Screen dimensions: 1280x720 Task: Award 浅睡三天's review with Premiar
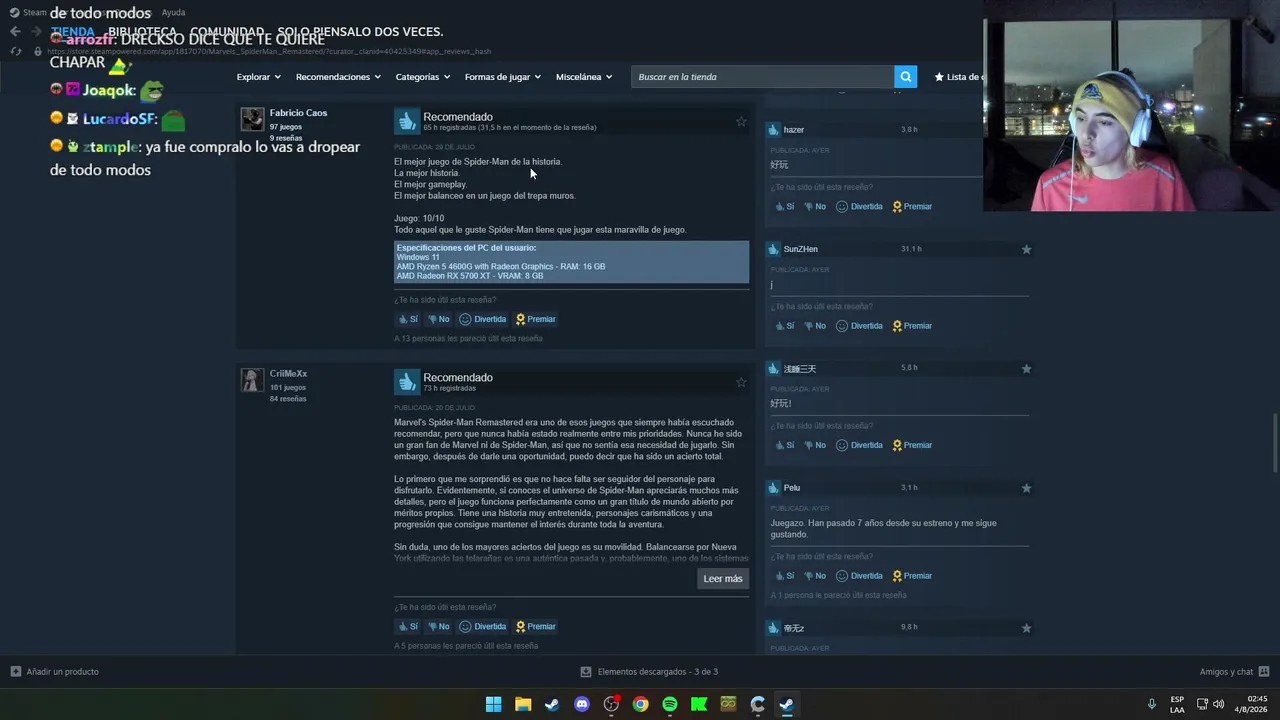[912, 445]
